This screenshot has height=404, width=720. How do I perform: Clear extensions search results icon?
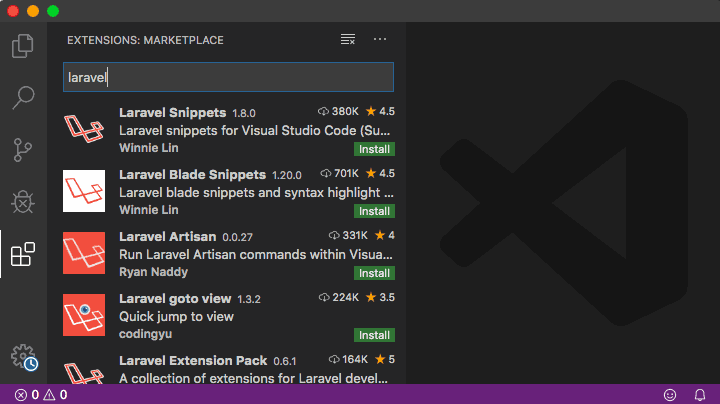point(348,39)
